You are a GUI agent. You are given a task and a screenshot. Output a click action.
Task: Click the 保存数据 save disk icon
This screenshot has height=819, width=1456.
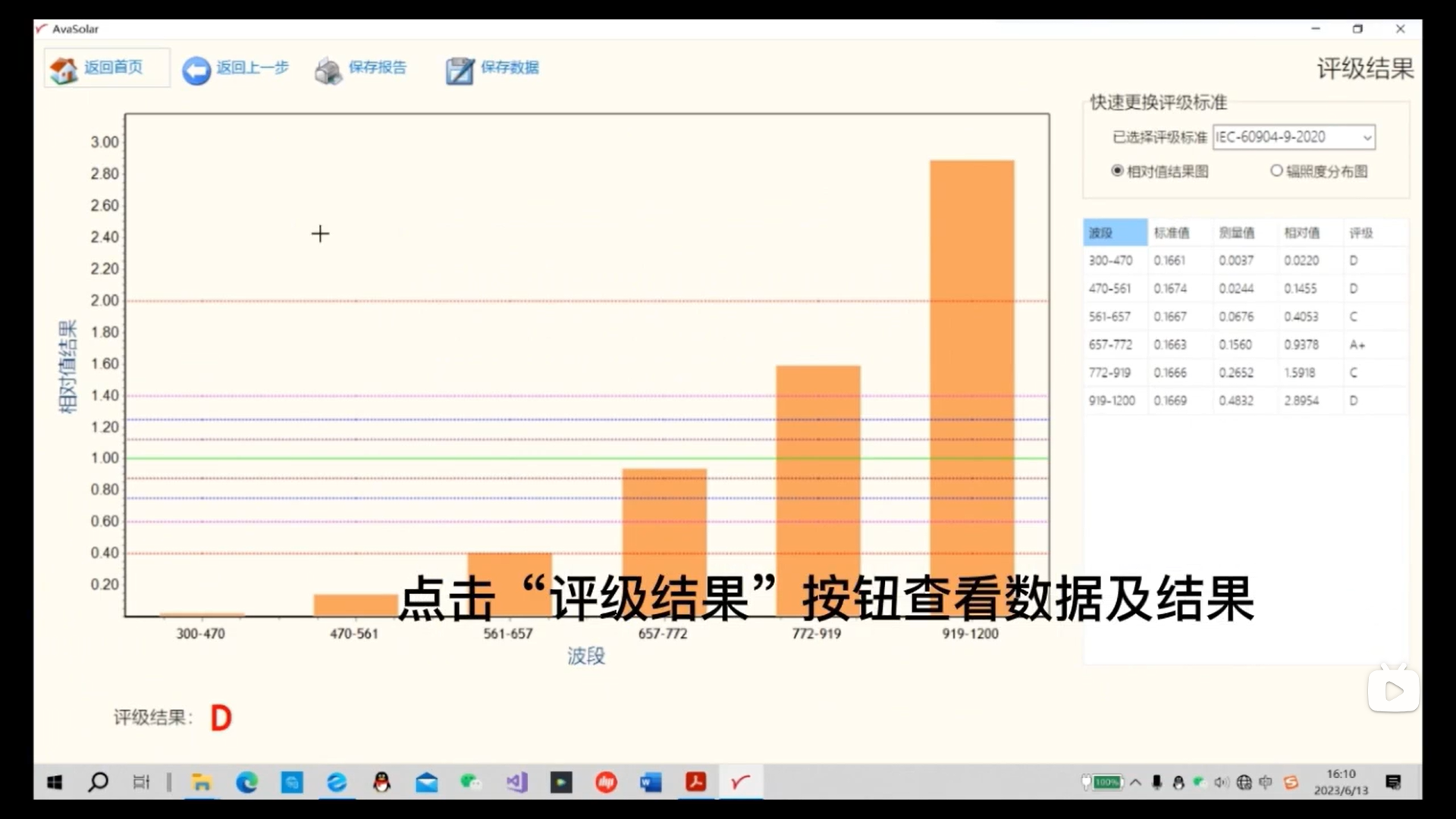point(459,69)
